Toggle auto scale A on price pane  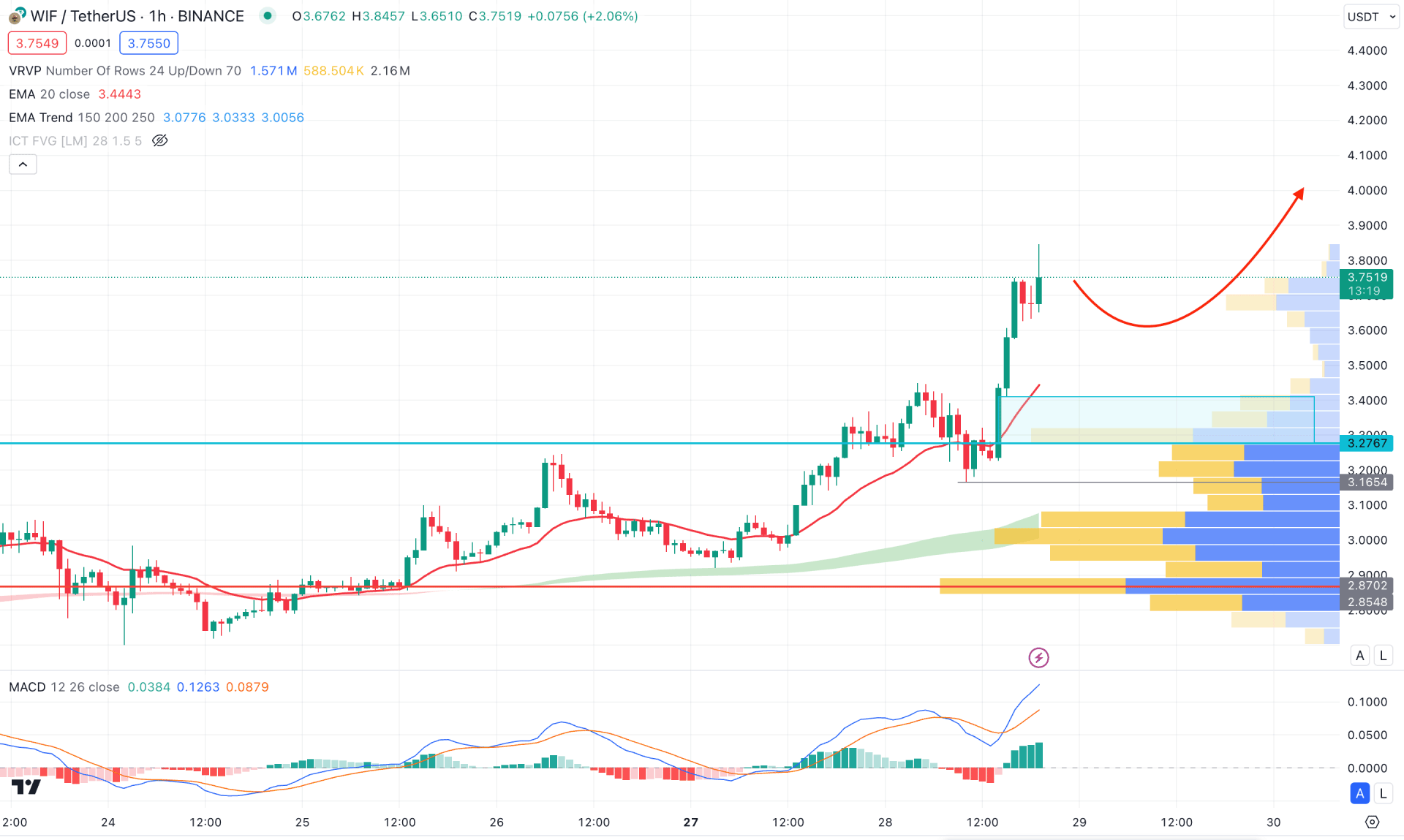click(1360, 656)
